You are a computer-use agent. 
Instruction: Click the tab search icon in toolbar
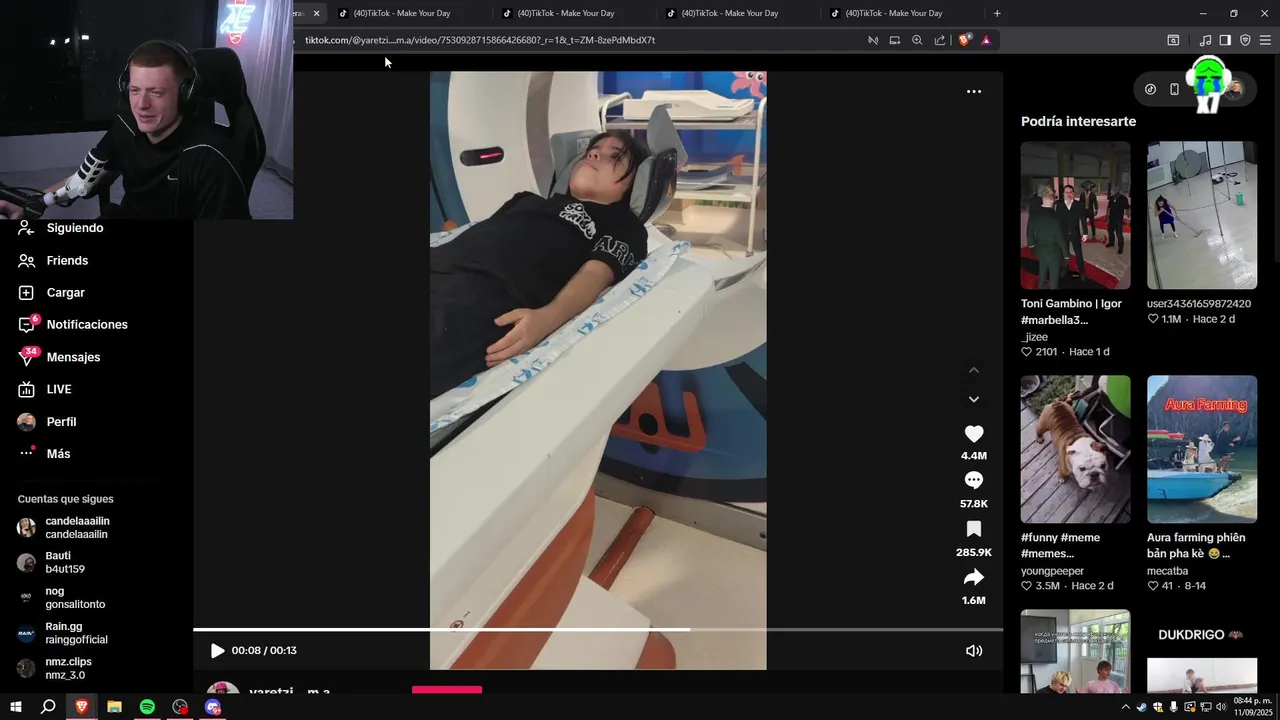pos(1173,40)
